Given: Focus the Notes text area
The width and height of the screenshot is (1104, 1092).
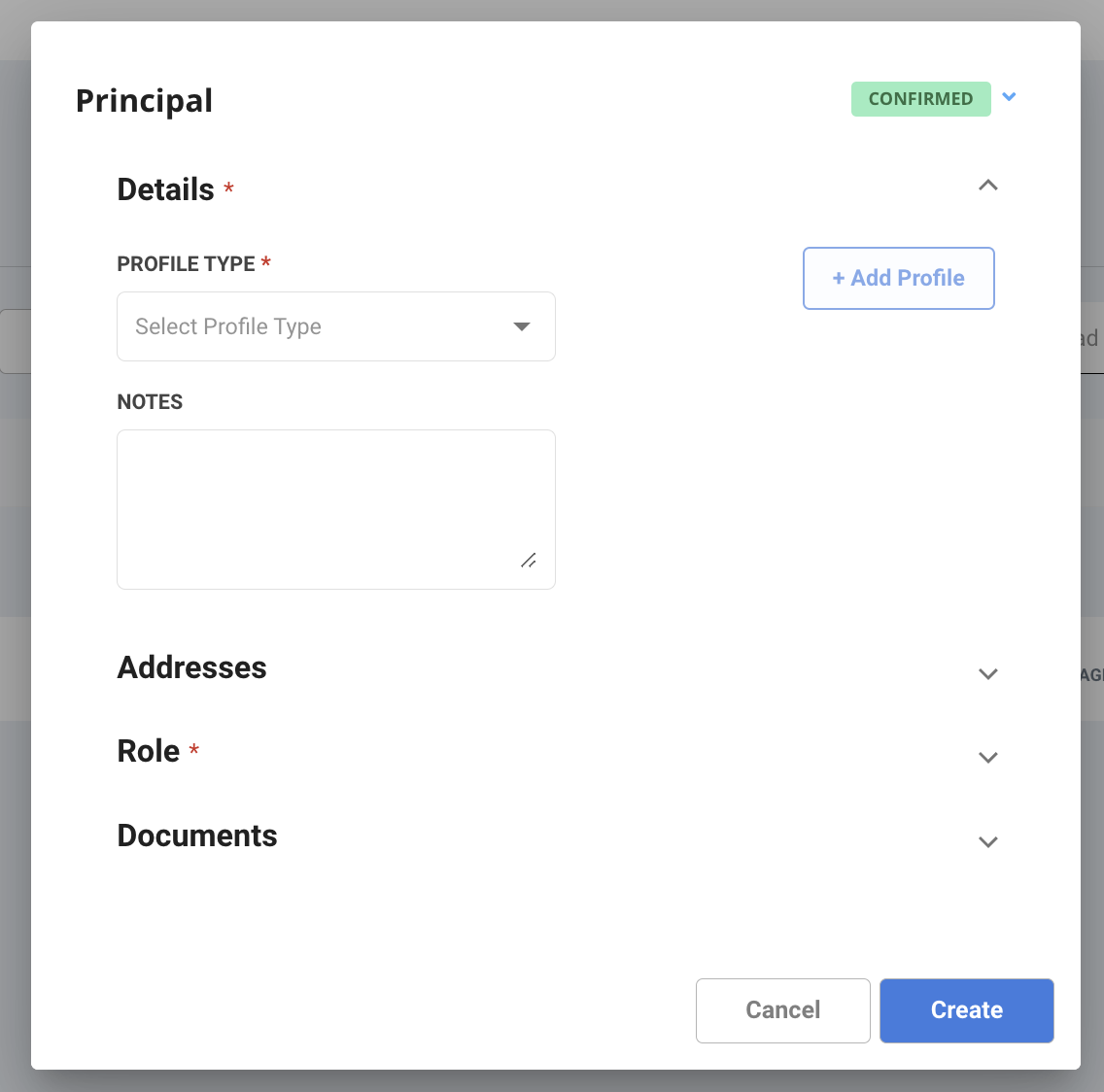Looking at the screenshot, I should (336, 510).
